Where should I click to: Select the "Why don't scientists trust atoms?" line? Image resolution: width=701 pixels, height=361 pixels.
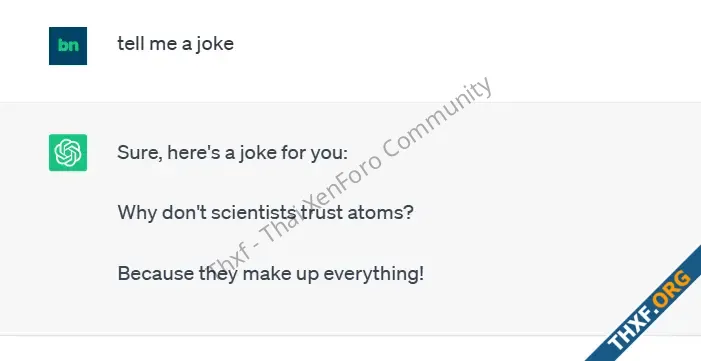266,212
